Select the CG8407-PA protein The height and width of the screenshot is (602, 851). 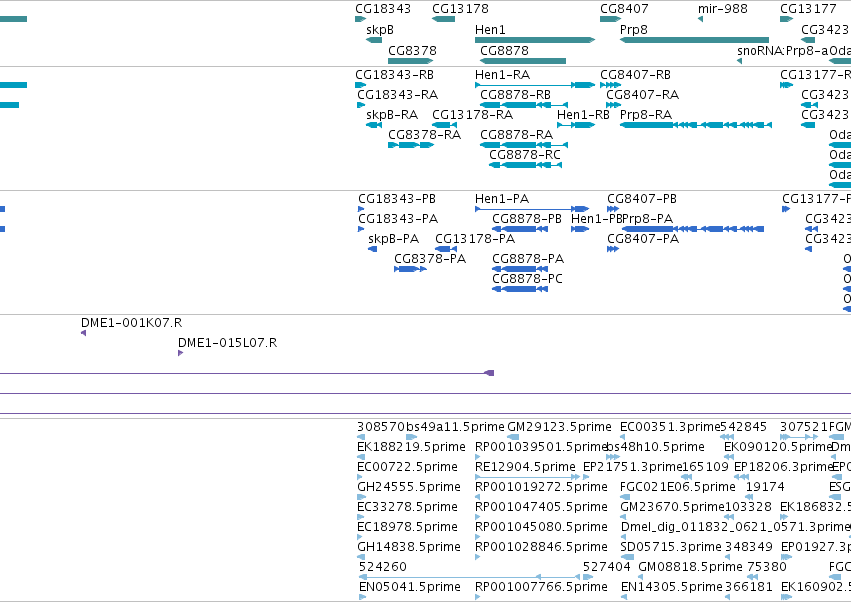tap(643, 239)
